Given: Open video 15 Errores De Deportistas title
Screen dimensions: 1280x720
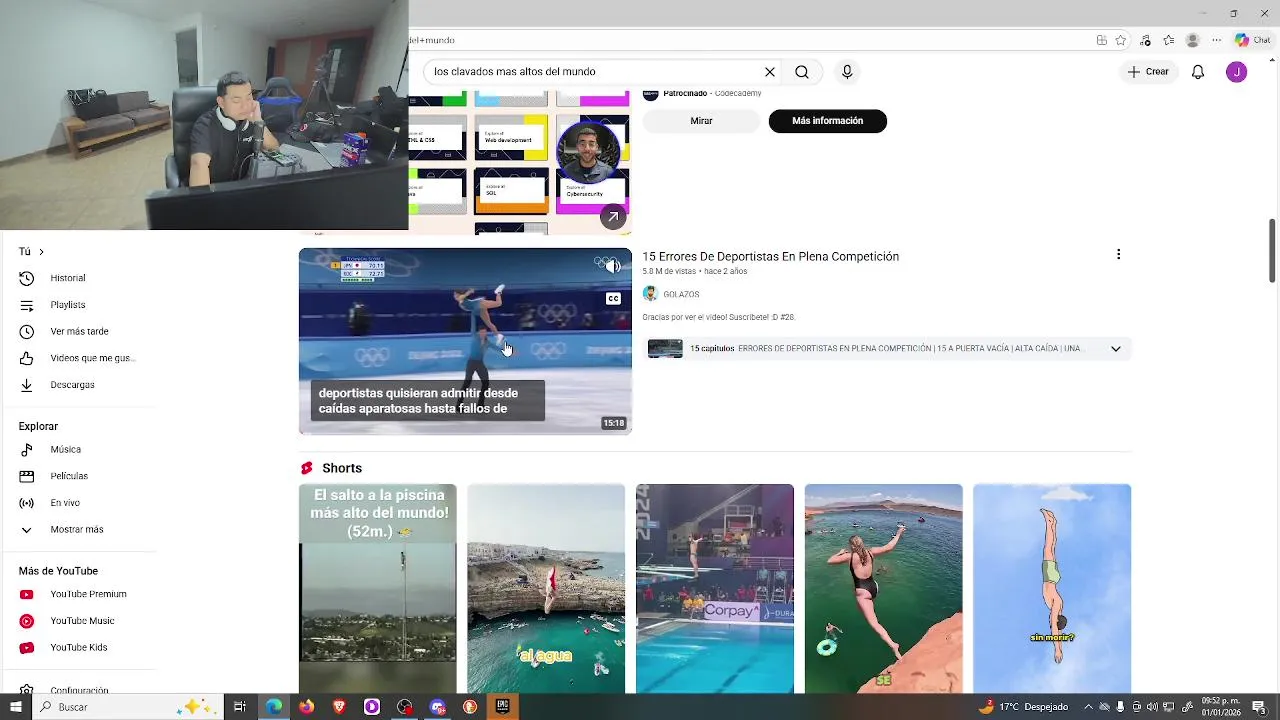Looking at the screenshot, I should (770, 257).
